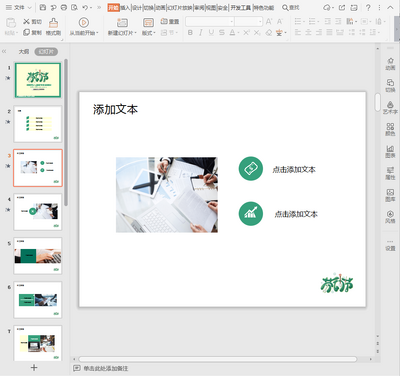Click the Cut (剪切) scissors icon
400x376 pixels.
point(27,22)
